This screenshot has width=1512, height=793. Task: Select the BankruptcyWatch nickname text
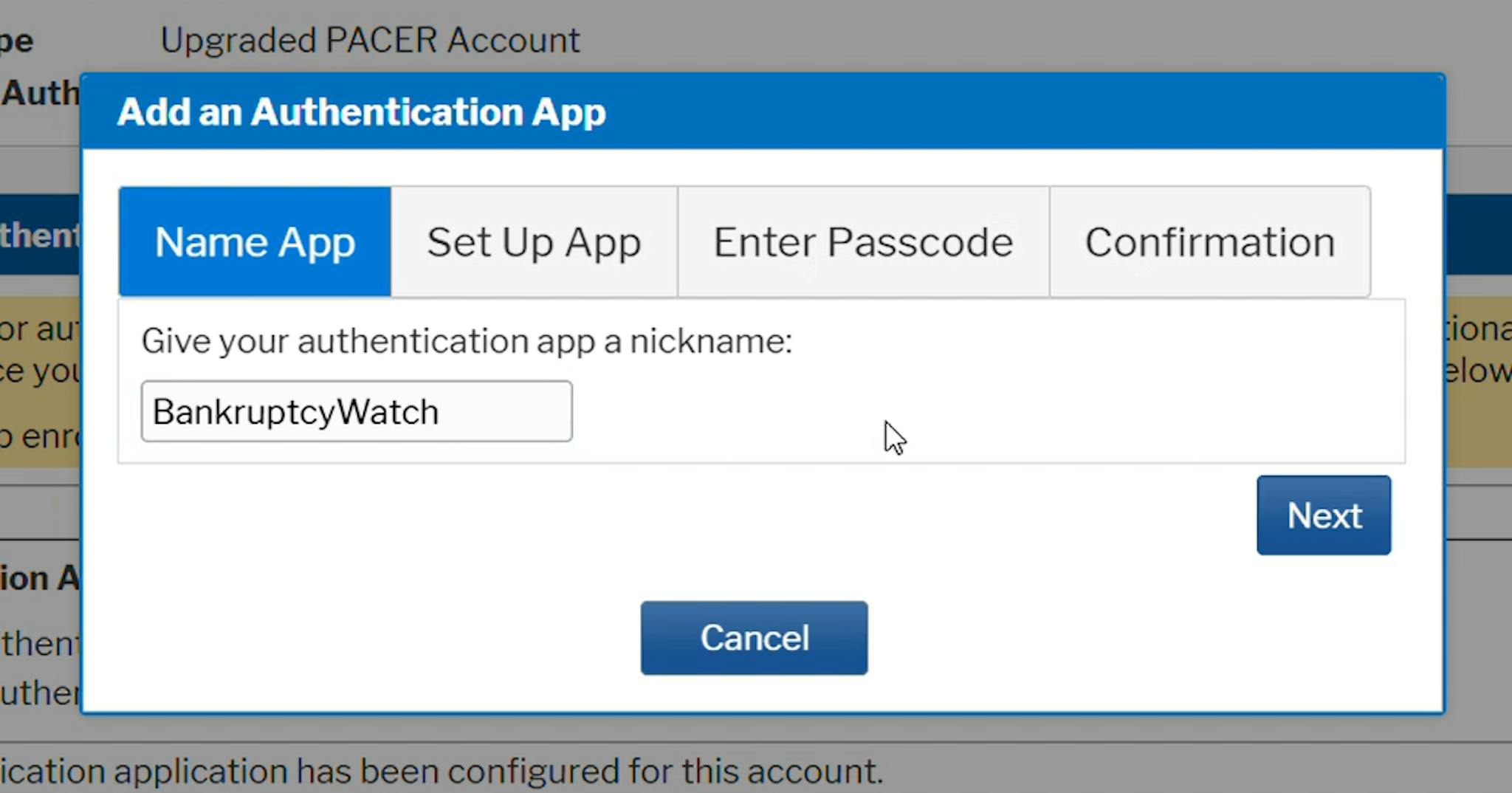(295, 411)
